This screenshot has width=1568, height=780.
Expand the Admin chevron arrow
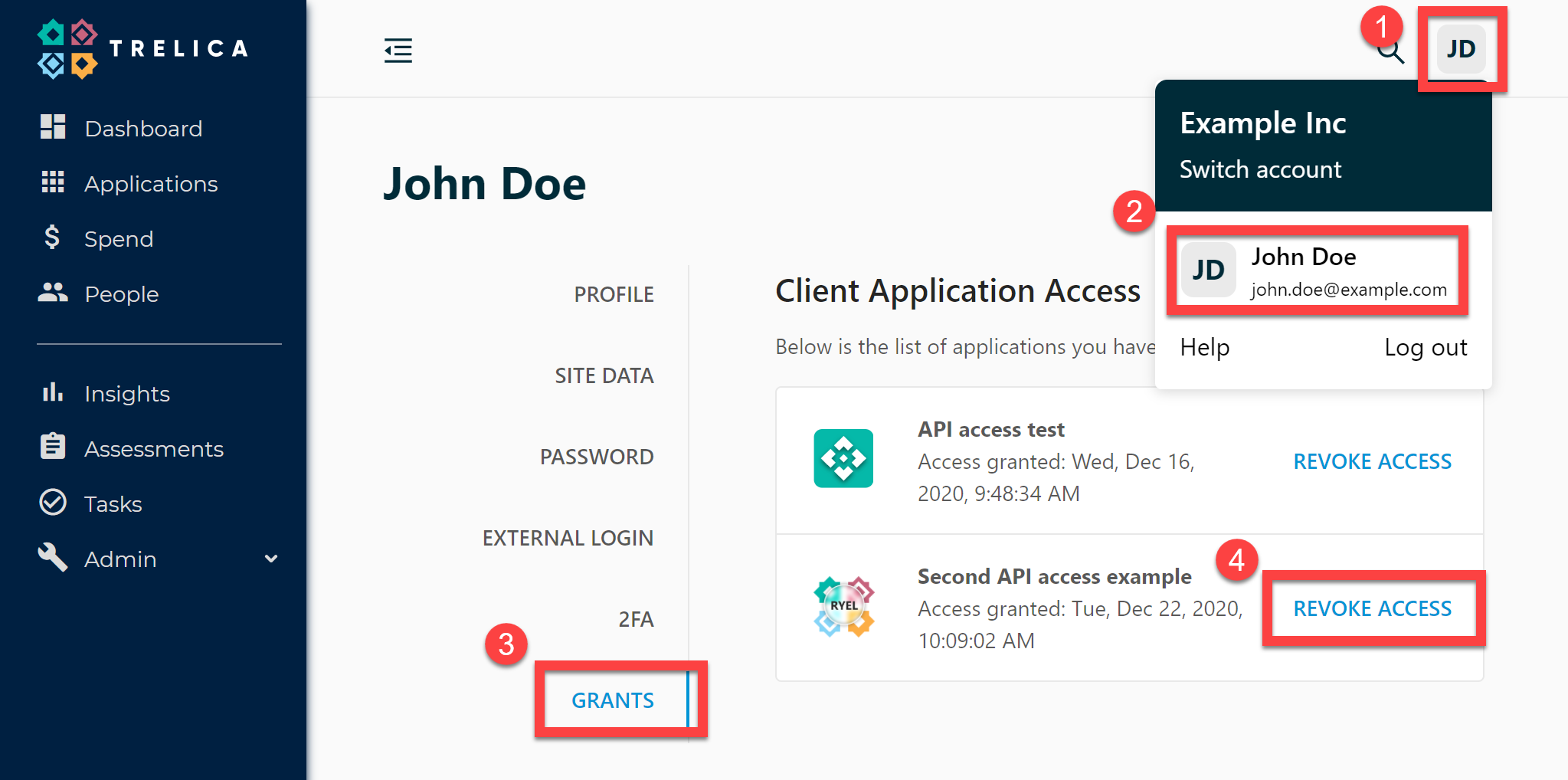pyautogui.click(x=271, y=559)
